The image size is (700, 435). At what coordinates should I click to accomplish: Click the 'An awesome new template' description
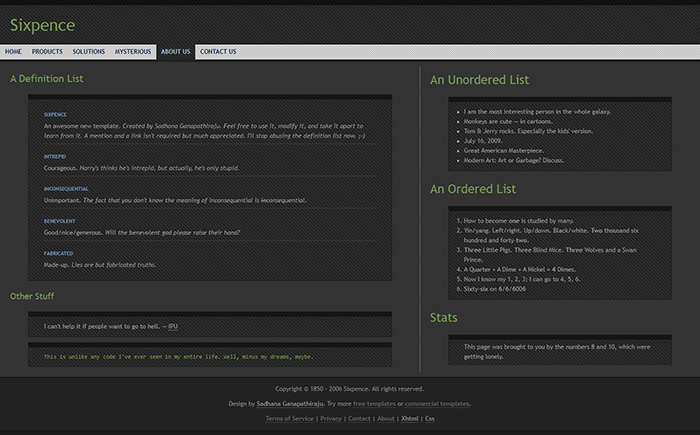tap(204, 131)
